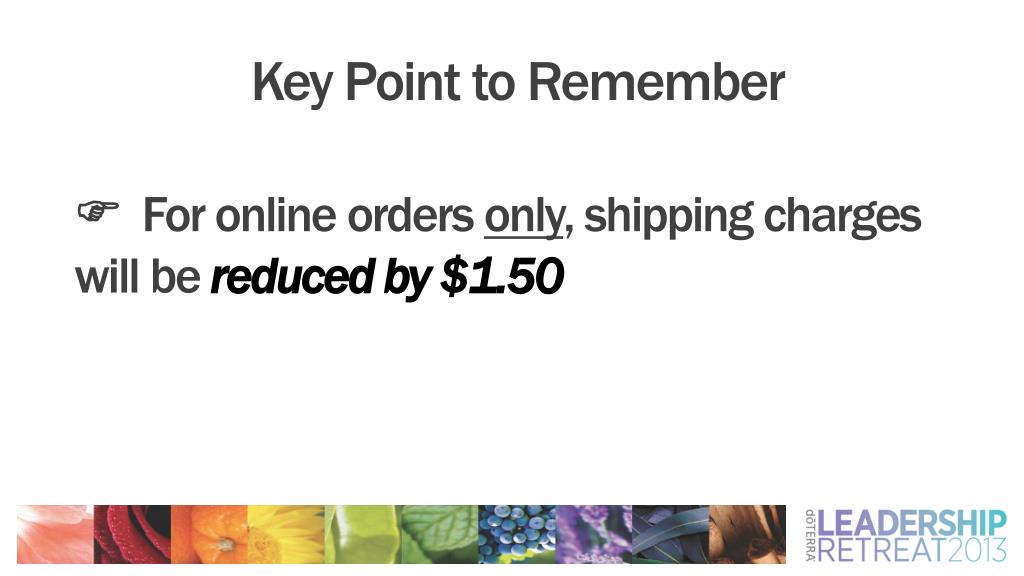Click the RETREAT logo text

click(x=882, y=551)
